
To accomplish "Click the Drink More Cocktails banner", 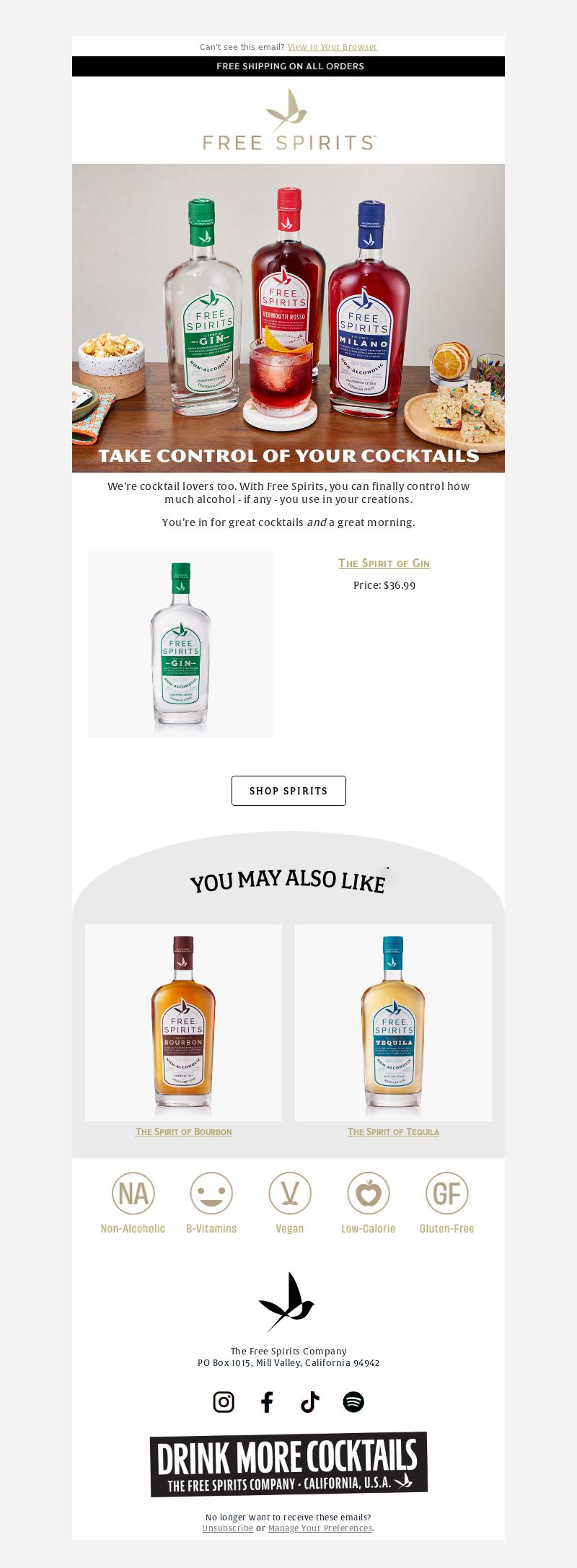I will point(288,1464).
